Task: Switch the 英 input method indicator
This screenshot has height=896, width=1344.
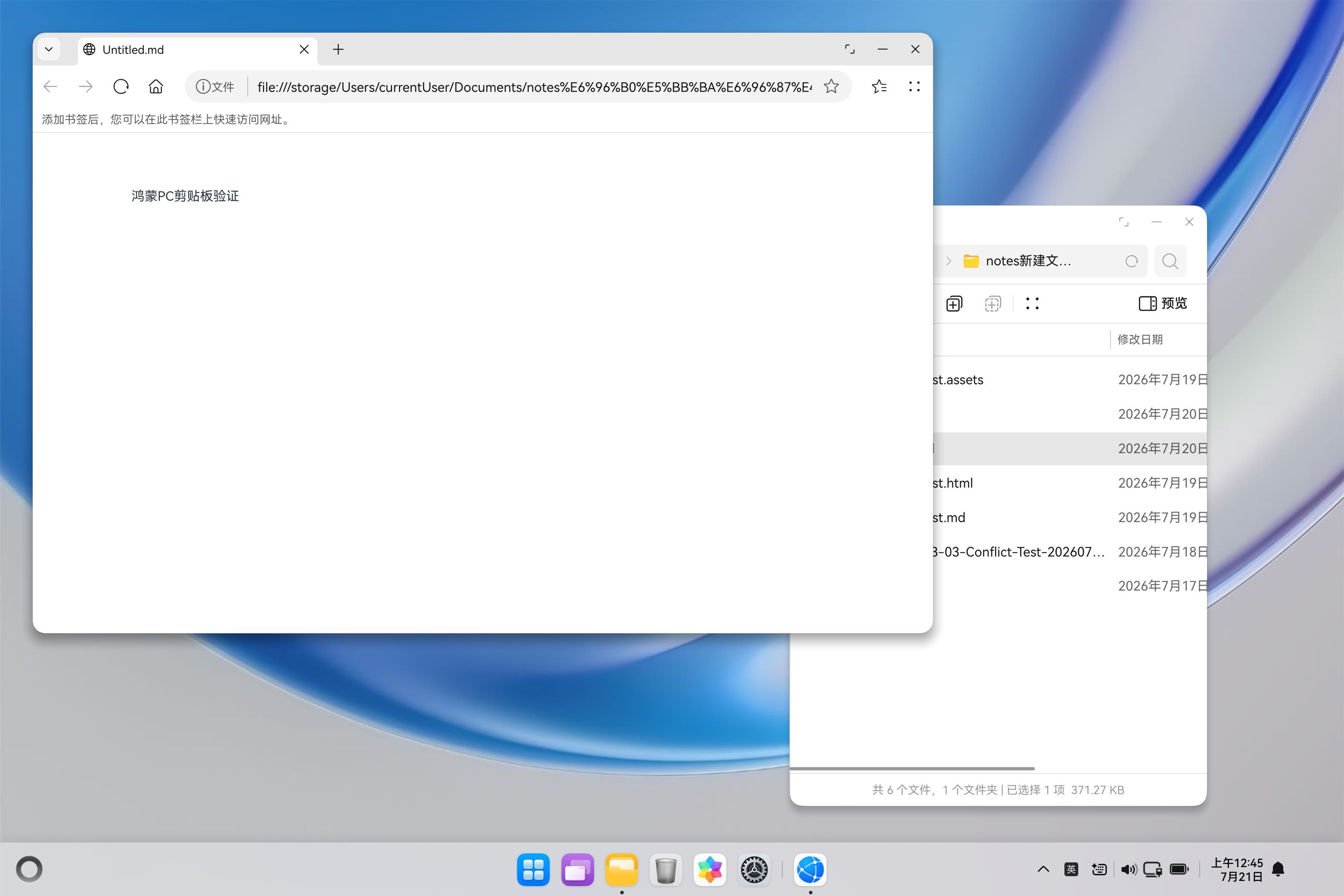Action: click(1071, 870)
